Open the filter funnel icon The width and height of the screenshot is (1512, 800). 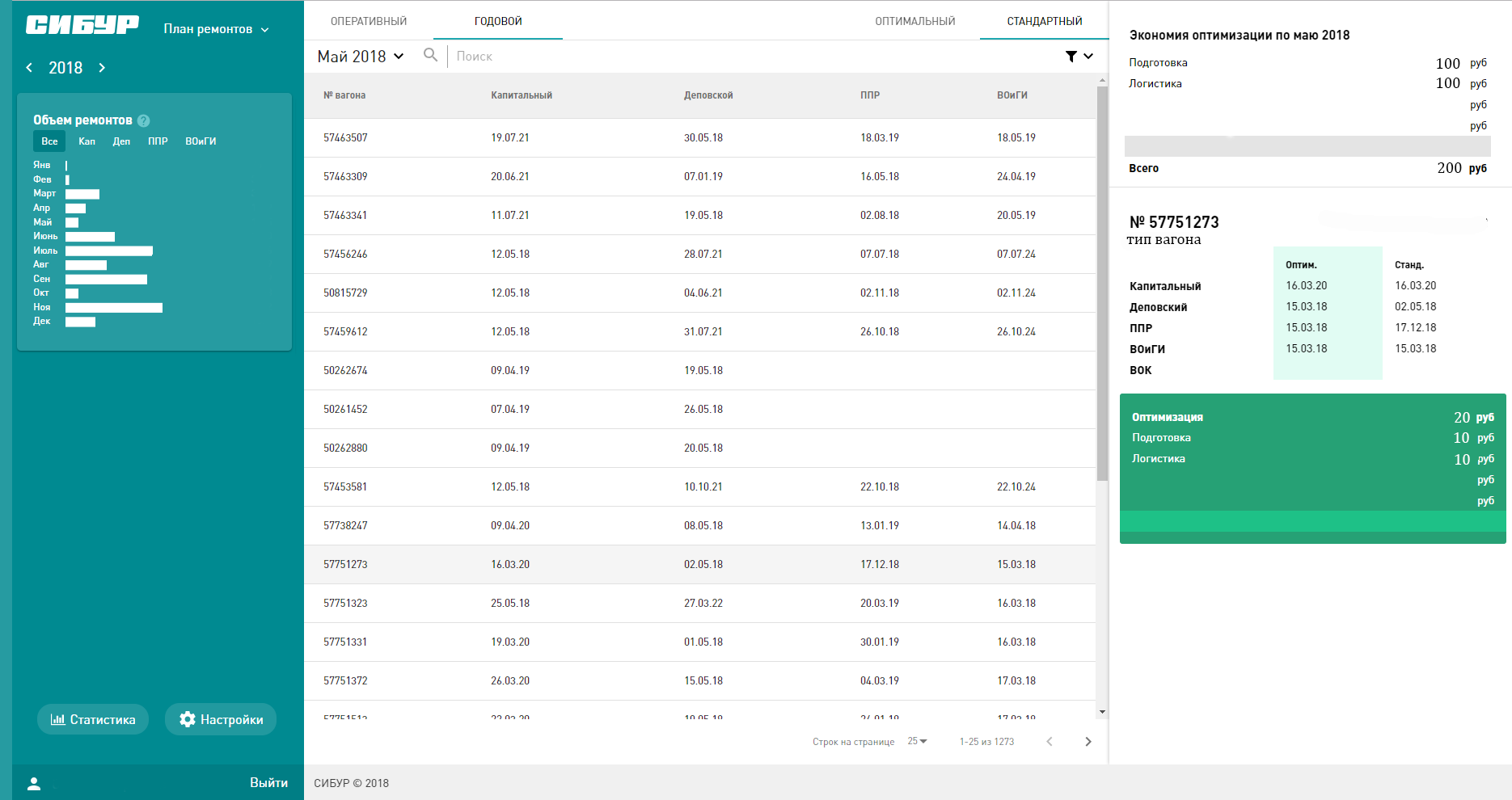[1071, 56]
